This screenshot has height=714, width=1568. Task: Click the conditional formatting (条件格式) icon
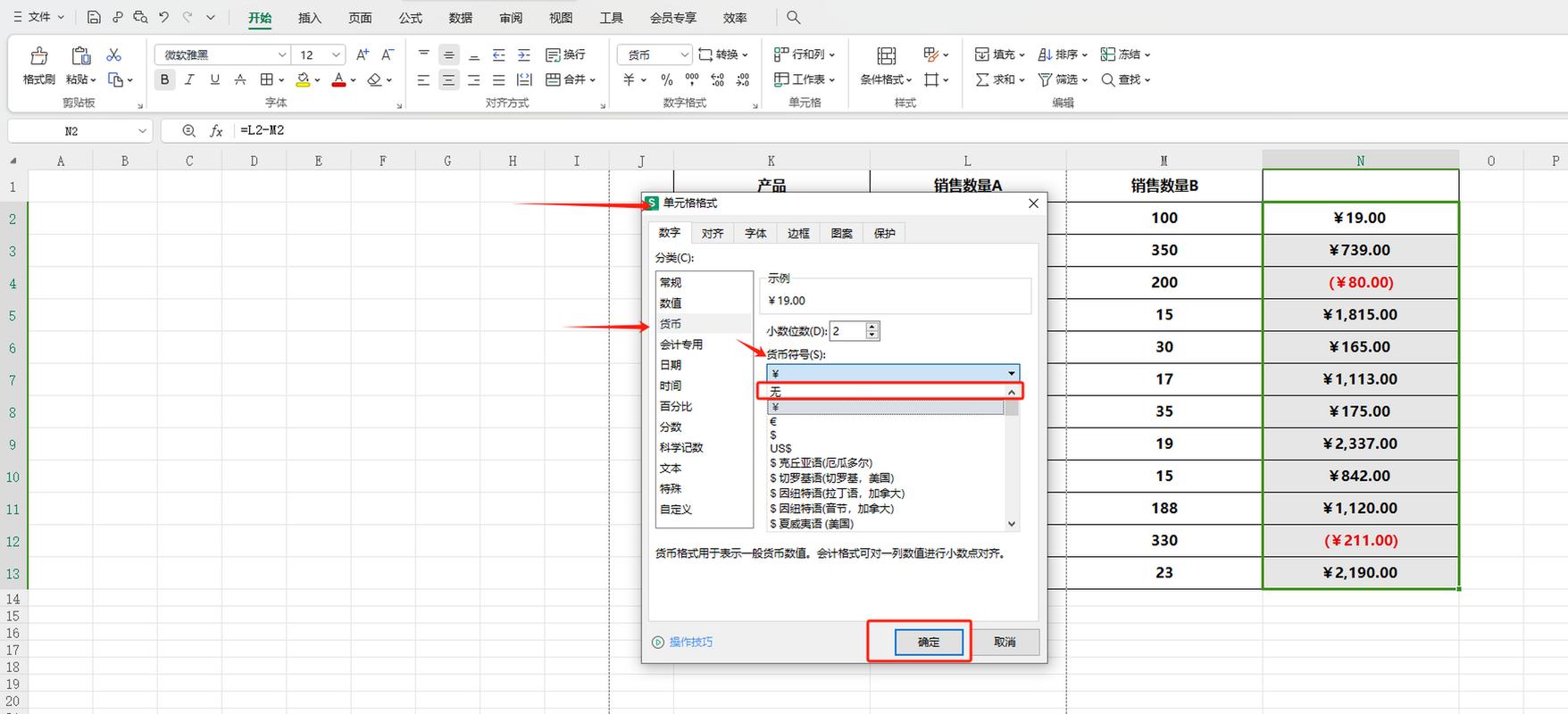coord(886,56)
